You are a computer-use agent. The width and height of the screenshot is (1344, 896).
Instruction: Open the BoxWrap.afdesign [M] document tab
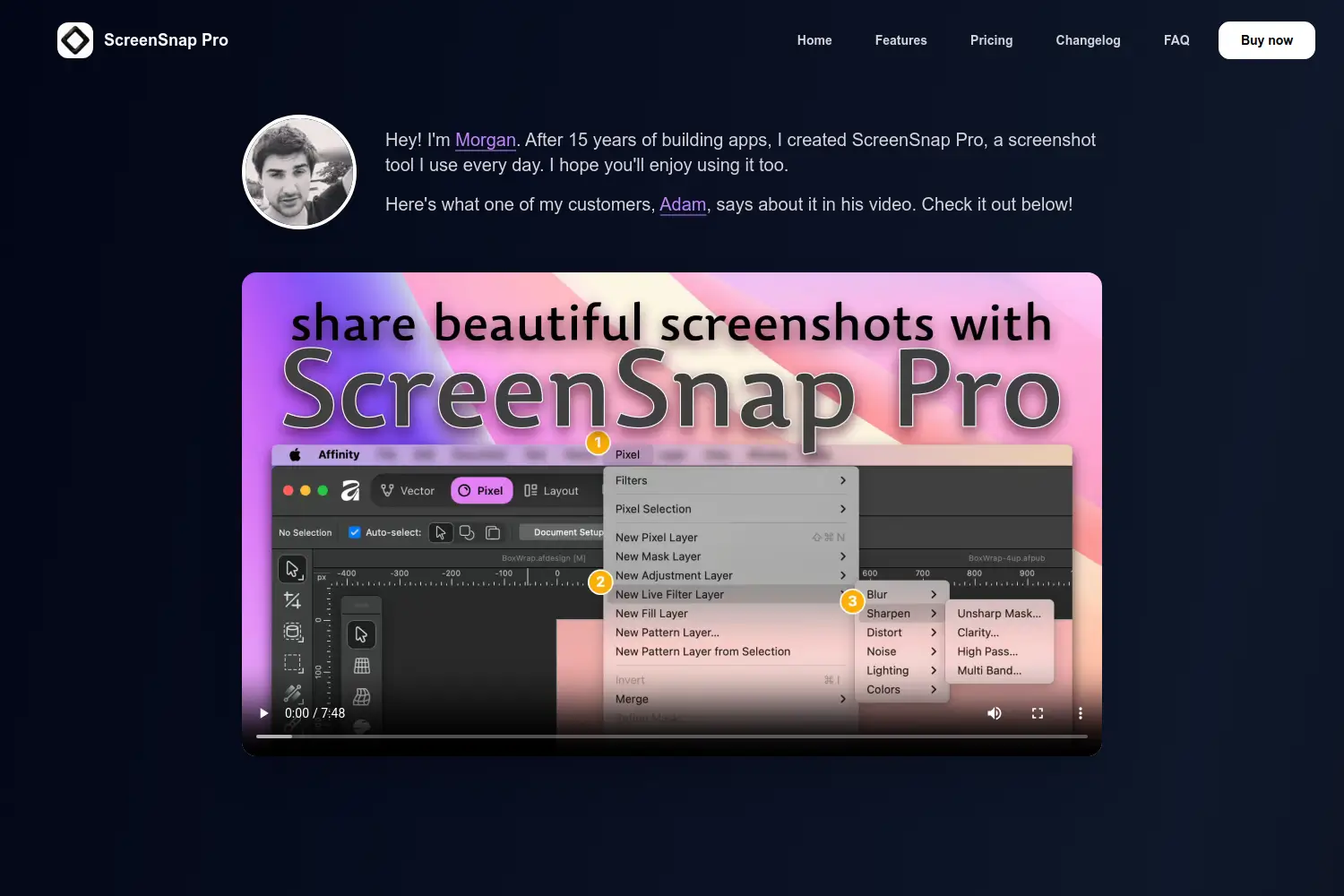coord(543,558)
